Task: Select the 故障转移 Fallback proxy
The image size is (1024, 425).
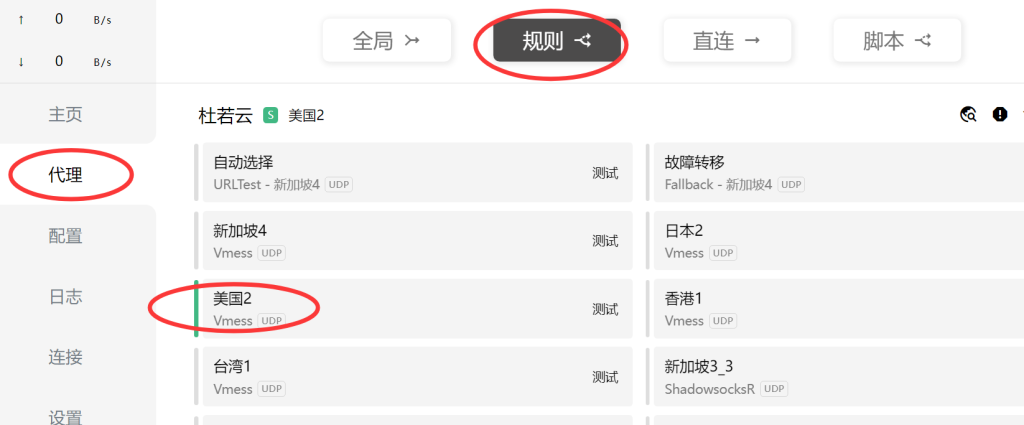Action: pyautogui.click(x=835, y=172)
